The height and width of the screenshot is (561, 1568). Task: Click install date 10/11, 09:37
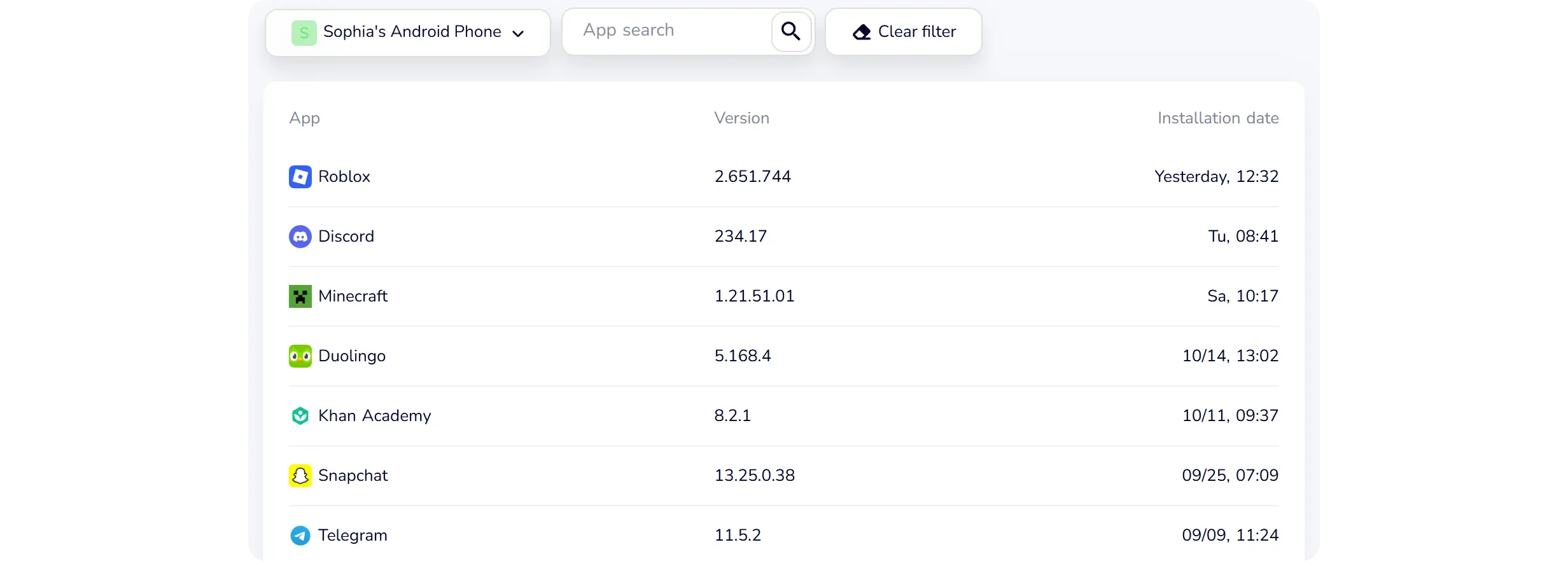tap(1231, 416)
